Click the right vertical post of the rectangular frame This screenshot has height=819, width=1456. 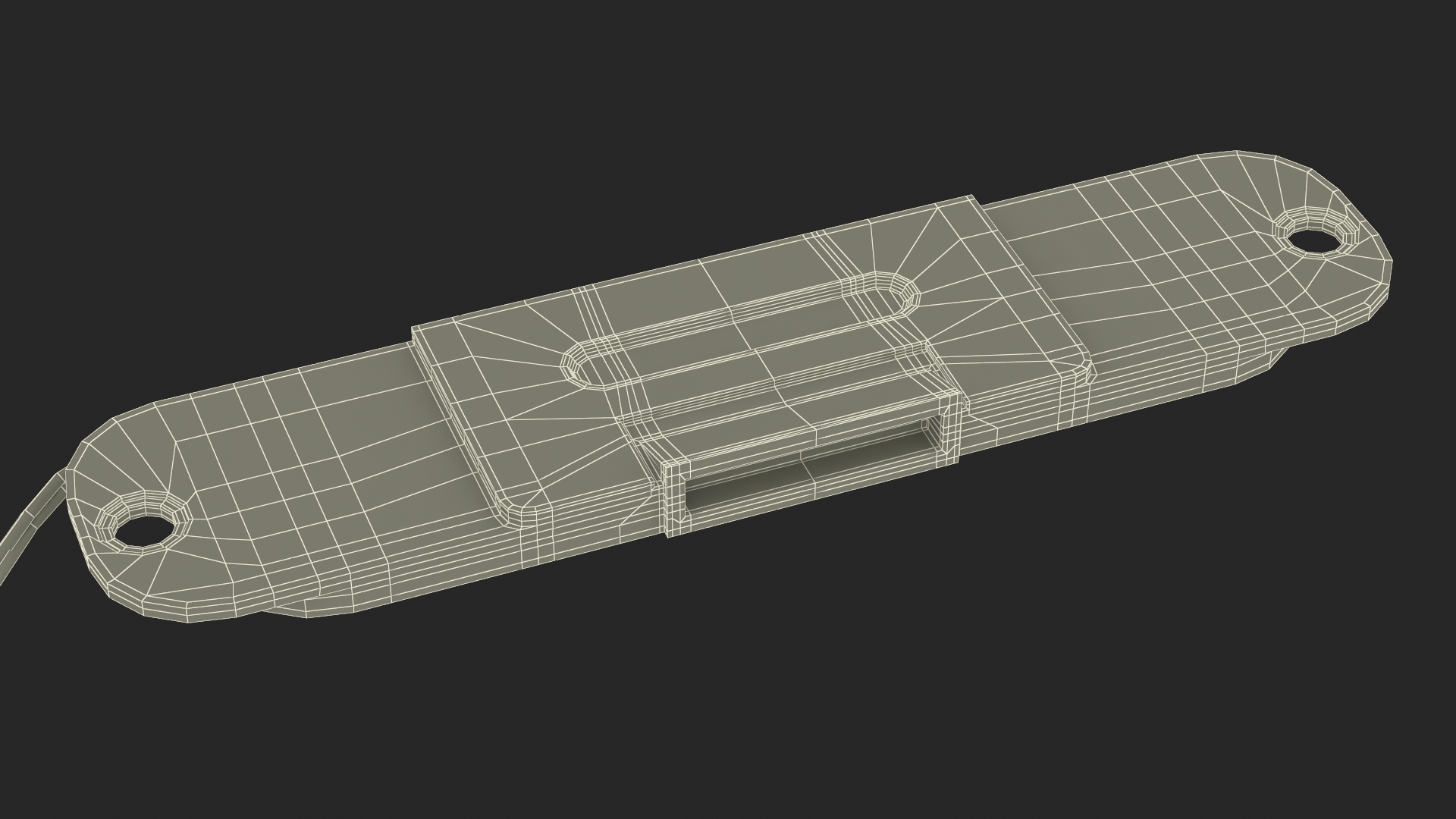click(x=952, y=428)
